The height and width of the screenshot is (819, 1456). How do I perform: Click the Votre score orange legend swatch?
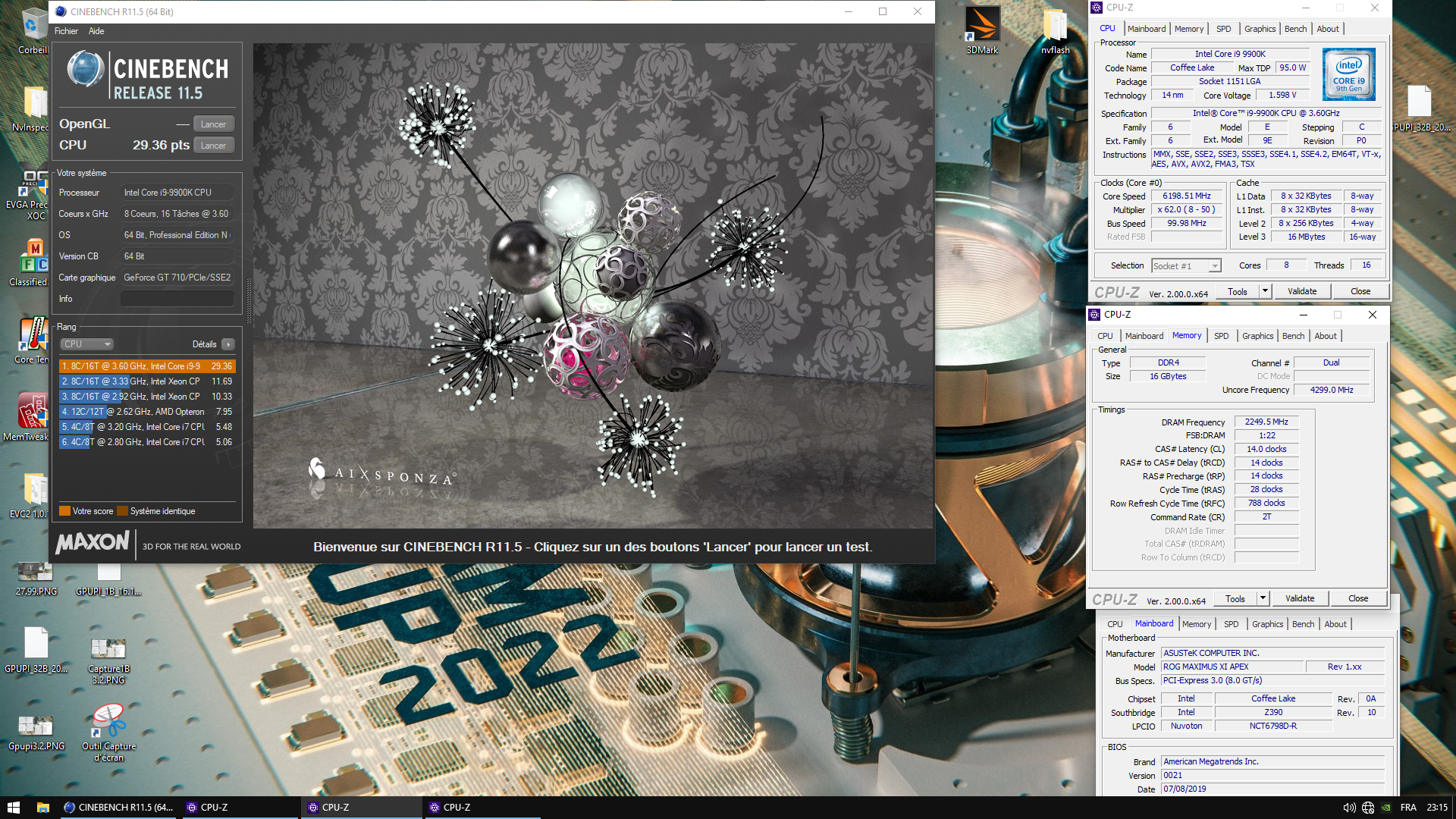pyautogui.click(x=64, y=511)
